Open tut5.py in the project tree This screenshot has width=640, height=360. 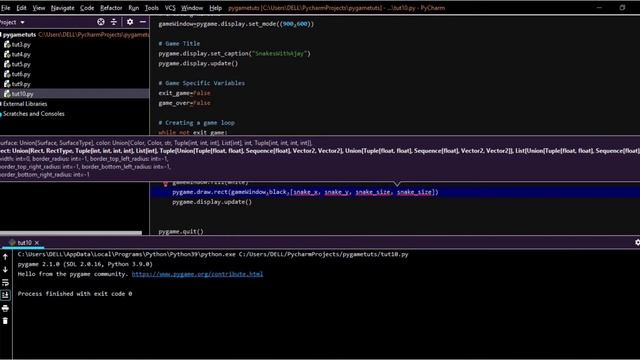point(21,64)
